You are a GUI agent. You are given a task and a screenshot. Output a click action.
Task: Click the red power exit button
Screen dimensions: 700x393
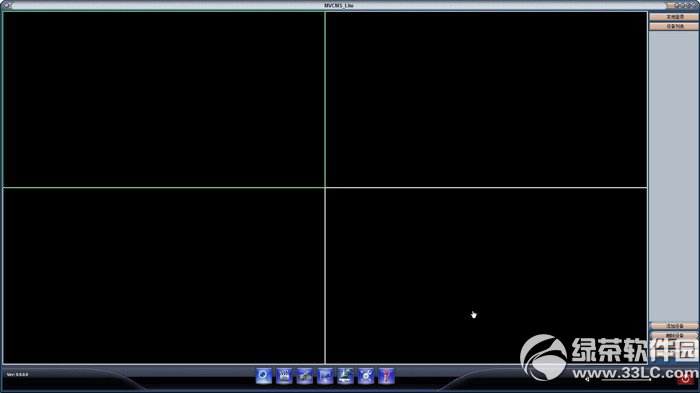(x=685, y=379)
